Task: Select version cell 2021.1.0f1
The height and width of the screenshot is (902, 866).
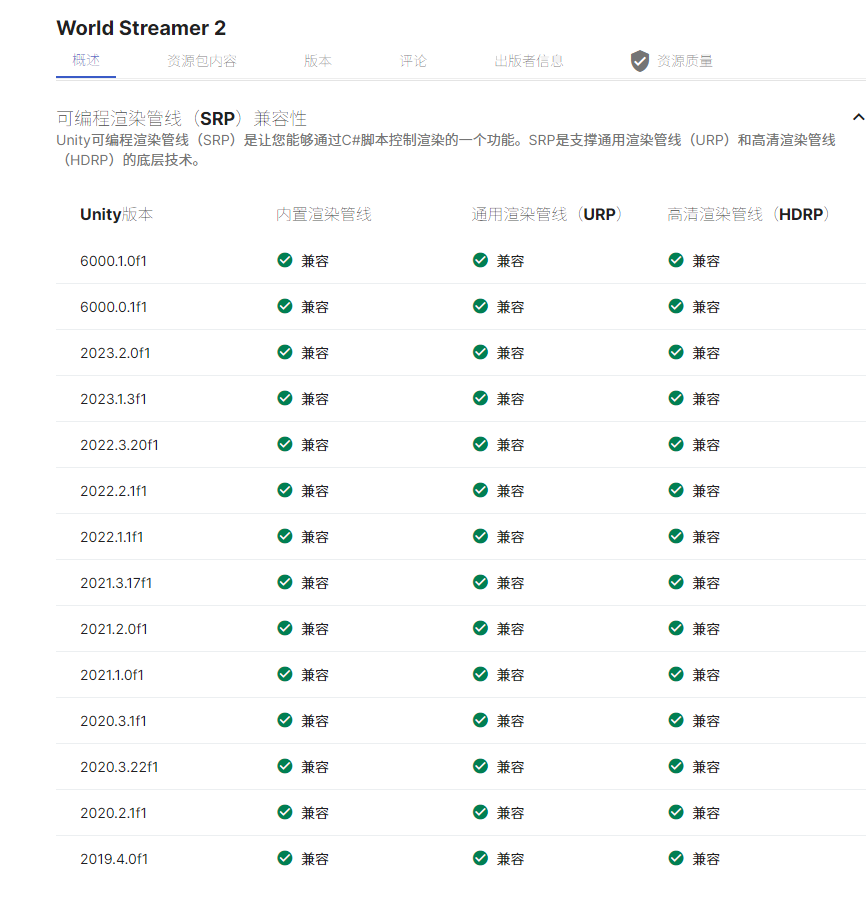Action: pyautogui.click(x=112, y=675)
